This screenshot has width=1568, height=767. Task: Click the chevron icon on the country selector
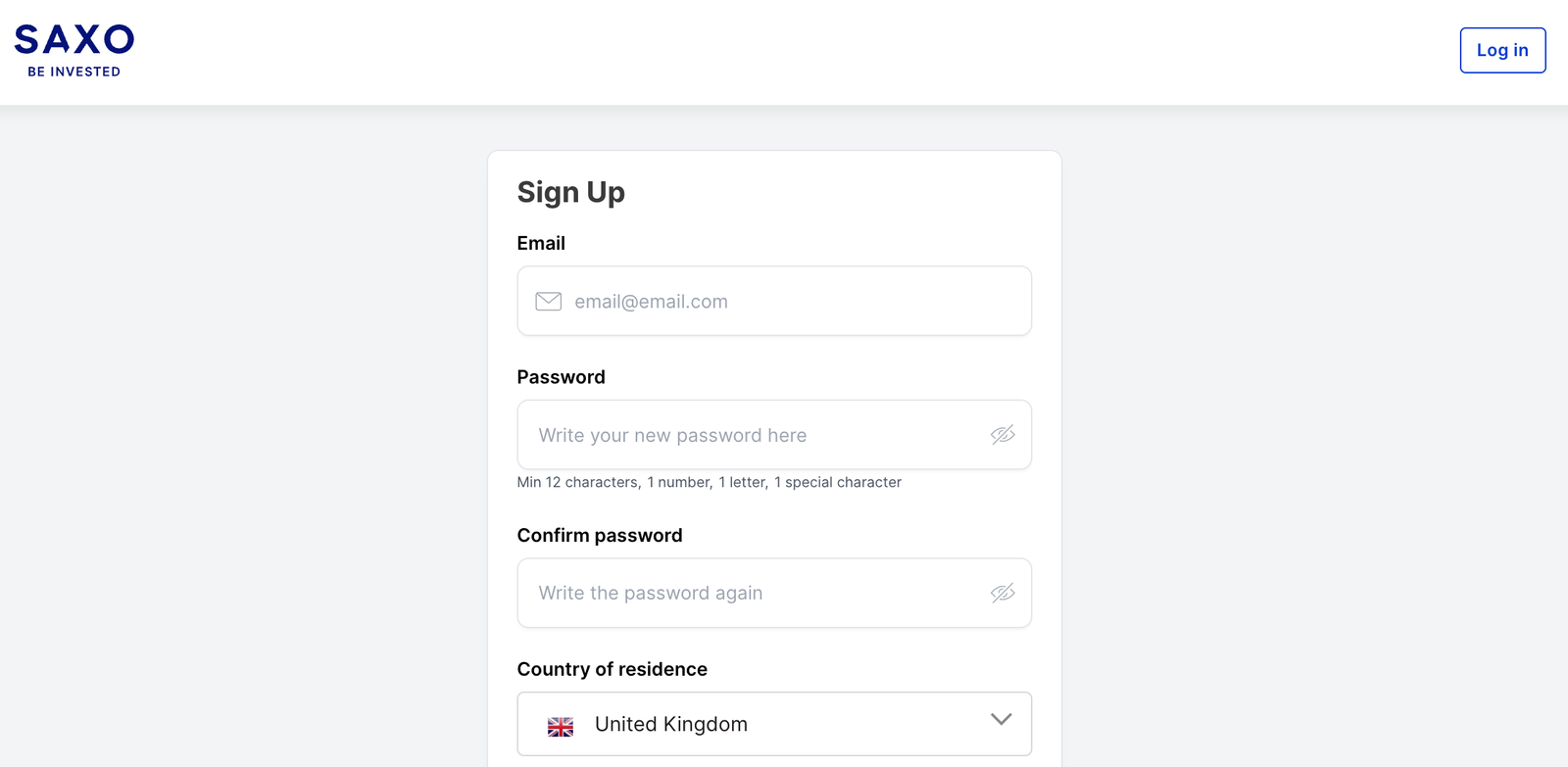[x=1001, y=719]
